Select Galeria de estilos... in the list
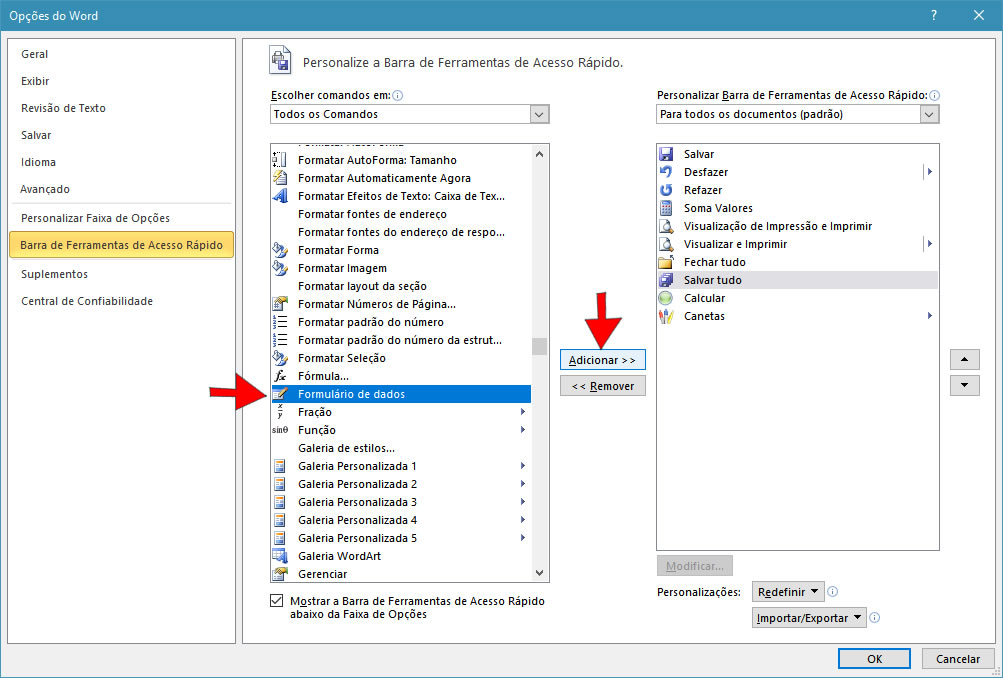 point(401,448)
